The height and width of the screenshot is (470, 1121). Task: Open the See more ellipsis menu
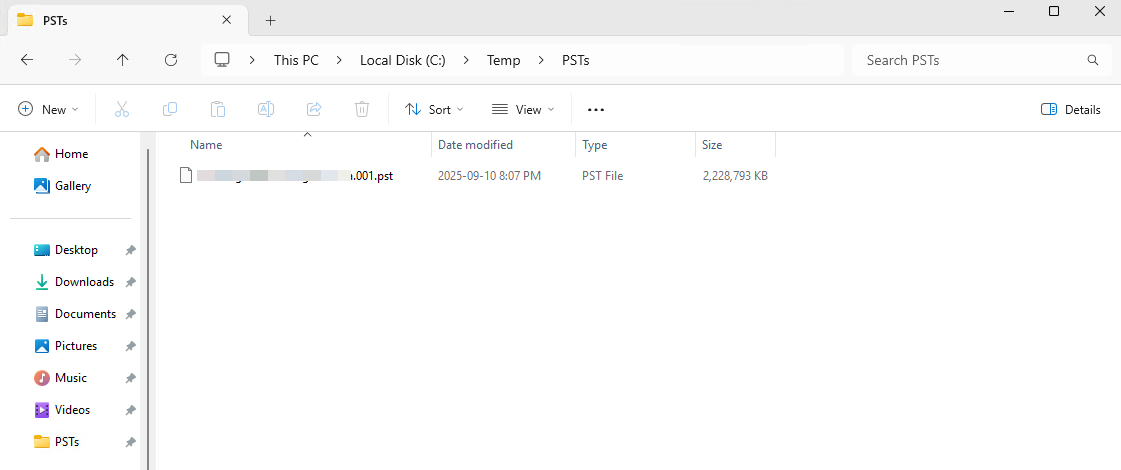pyautogui.click(x=596, y=110)
